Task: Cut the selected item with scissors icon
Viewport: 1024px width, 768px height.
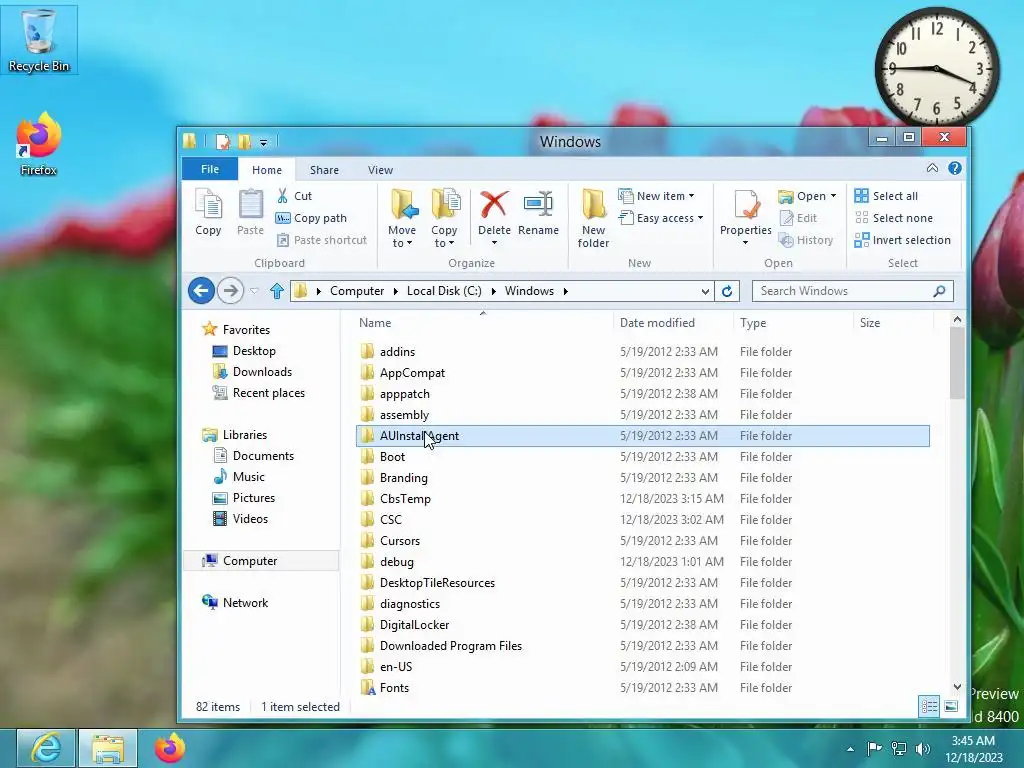Action: point(294,196)
